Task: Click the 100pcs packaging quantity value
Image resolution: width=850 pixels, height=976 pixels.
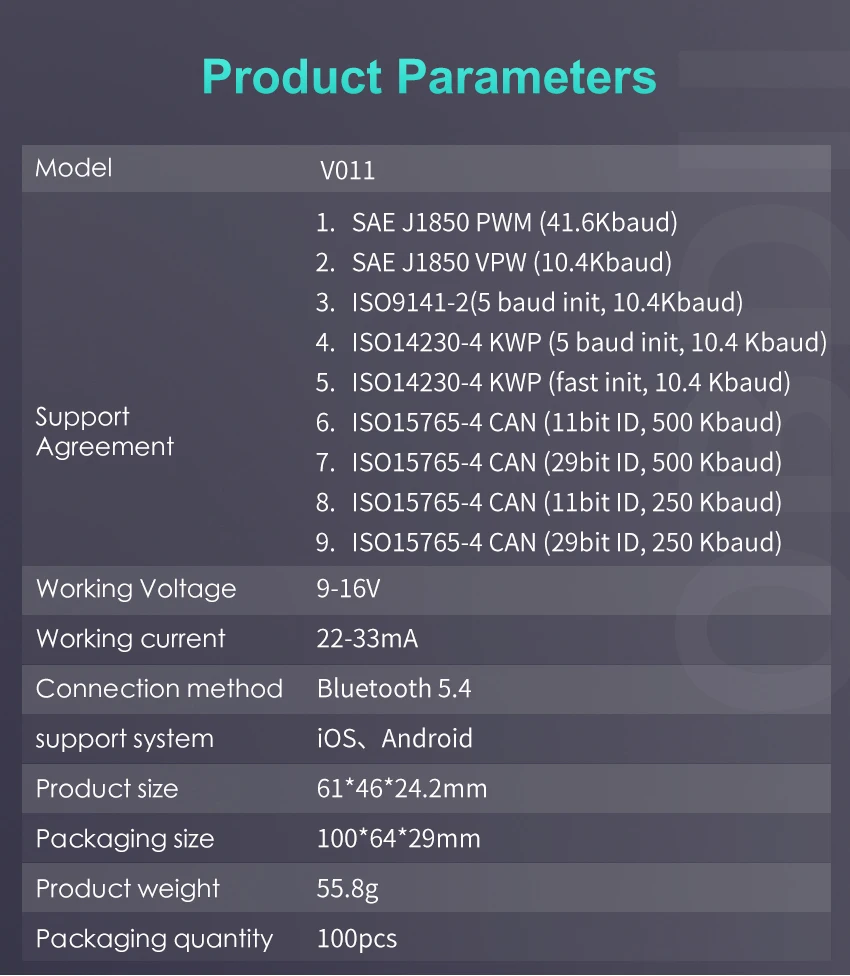Action: (356, 939)
